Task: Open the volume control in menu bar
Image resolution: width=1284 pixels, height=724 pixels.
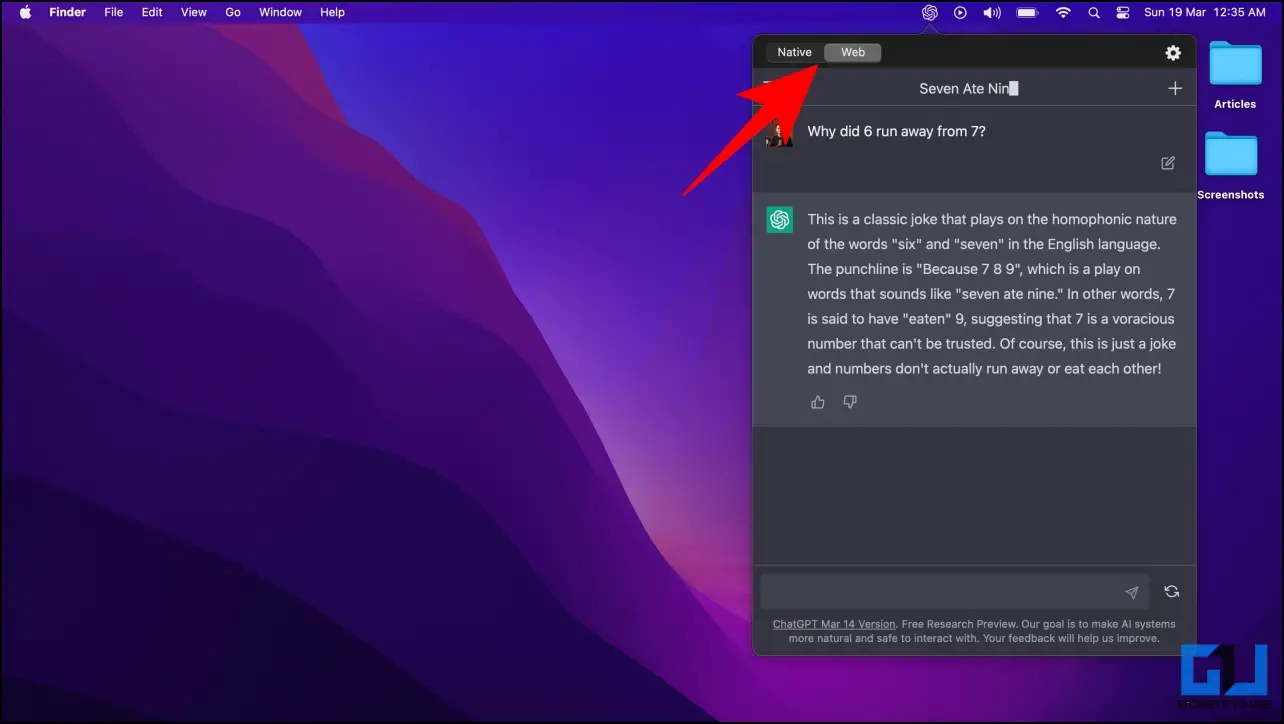Action: coord(992,12)
